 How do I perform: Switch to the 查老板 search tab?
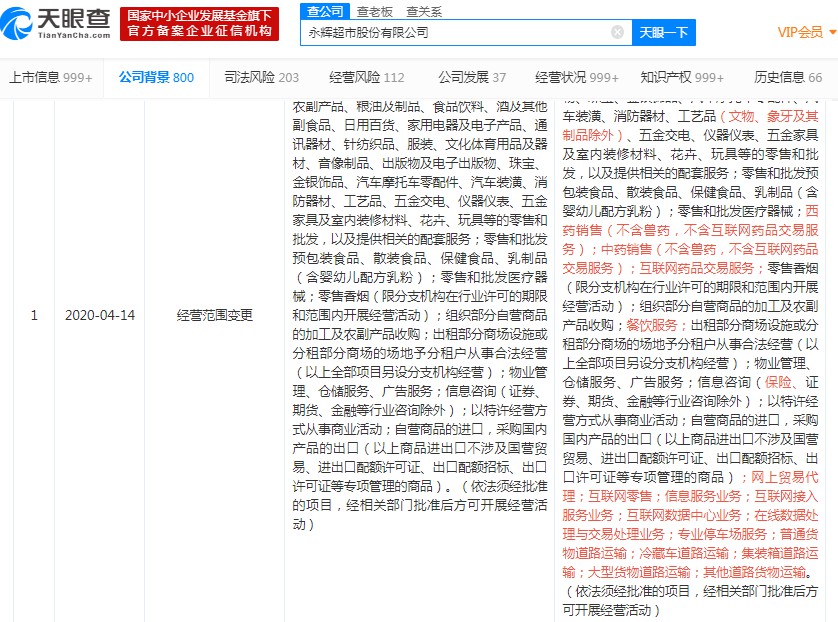pyautogui.click(x=375, y=11)
